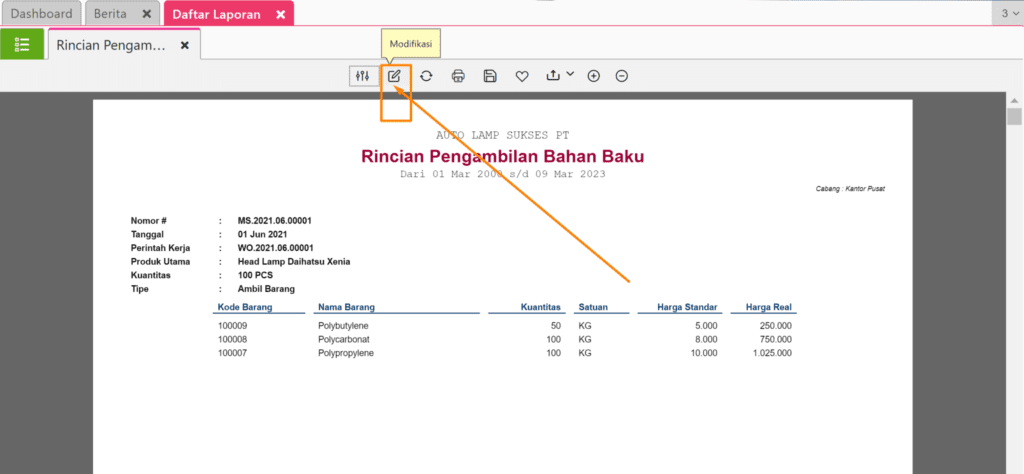This screenshot has height=474, width=1024.
Task: Open the green report list menu icon
Action: pos(22,44)
